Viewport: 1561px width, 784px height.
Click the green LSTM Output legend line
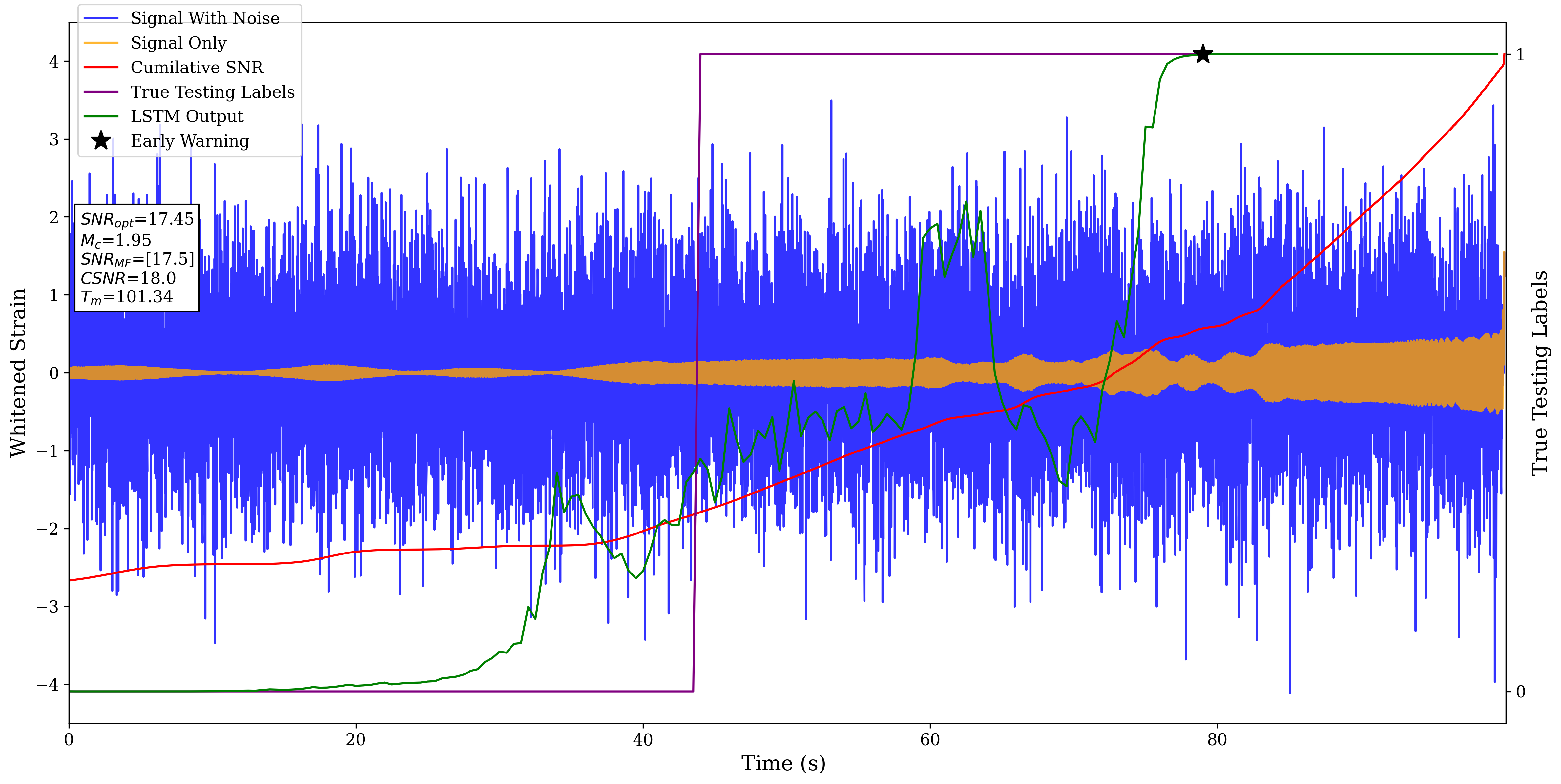pos(101,116)
